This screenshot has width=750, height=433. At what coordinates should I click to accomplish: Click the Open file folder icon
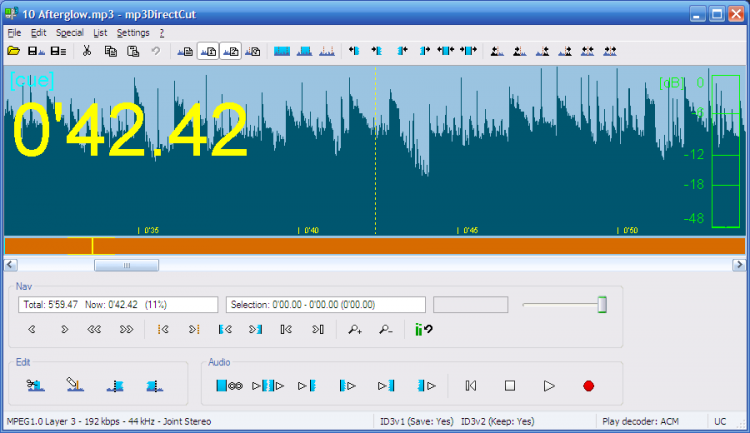click(x=14, y=50)
